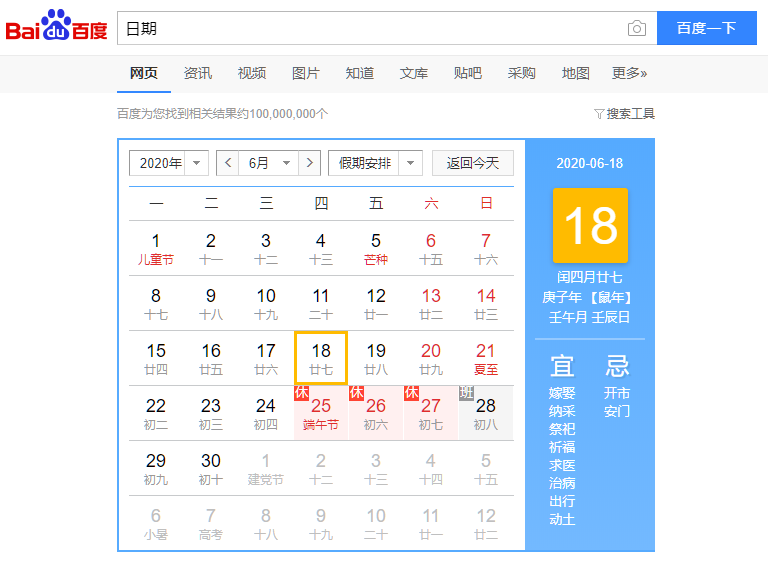Switch to the 图片 tab
Viewport: 768px width, 563px height.
306,73
